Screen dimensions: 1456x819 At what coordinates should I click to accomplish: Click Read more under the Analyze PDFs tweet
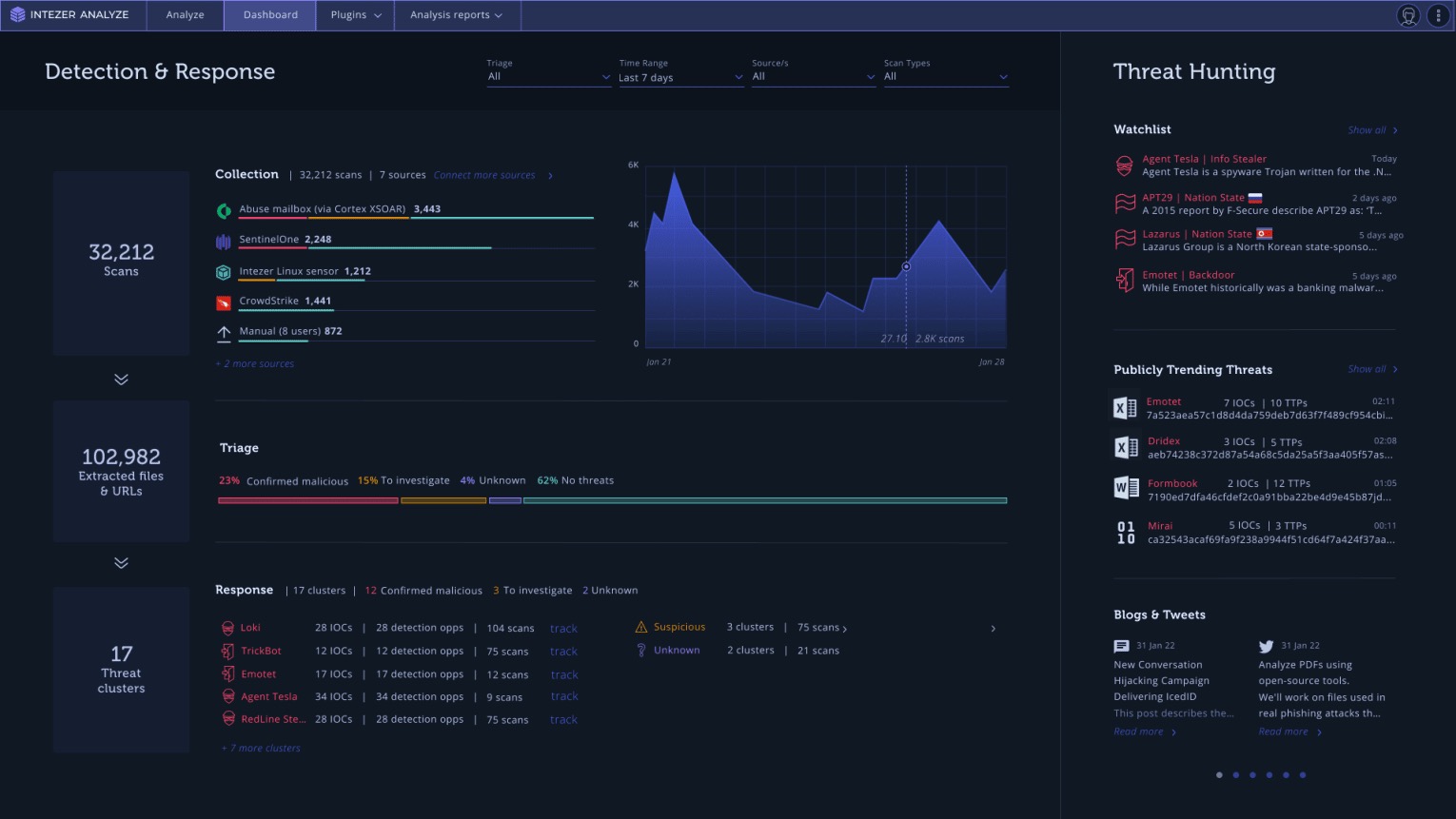1283,731
